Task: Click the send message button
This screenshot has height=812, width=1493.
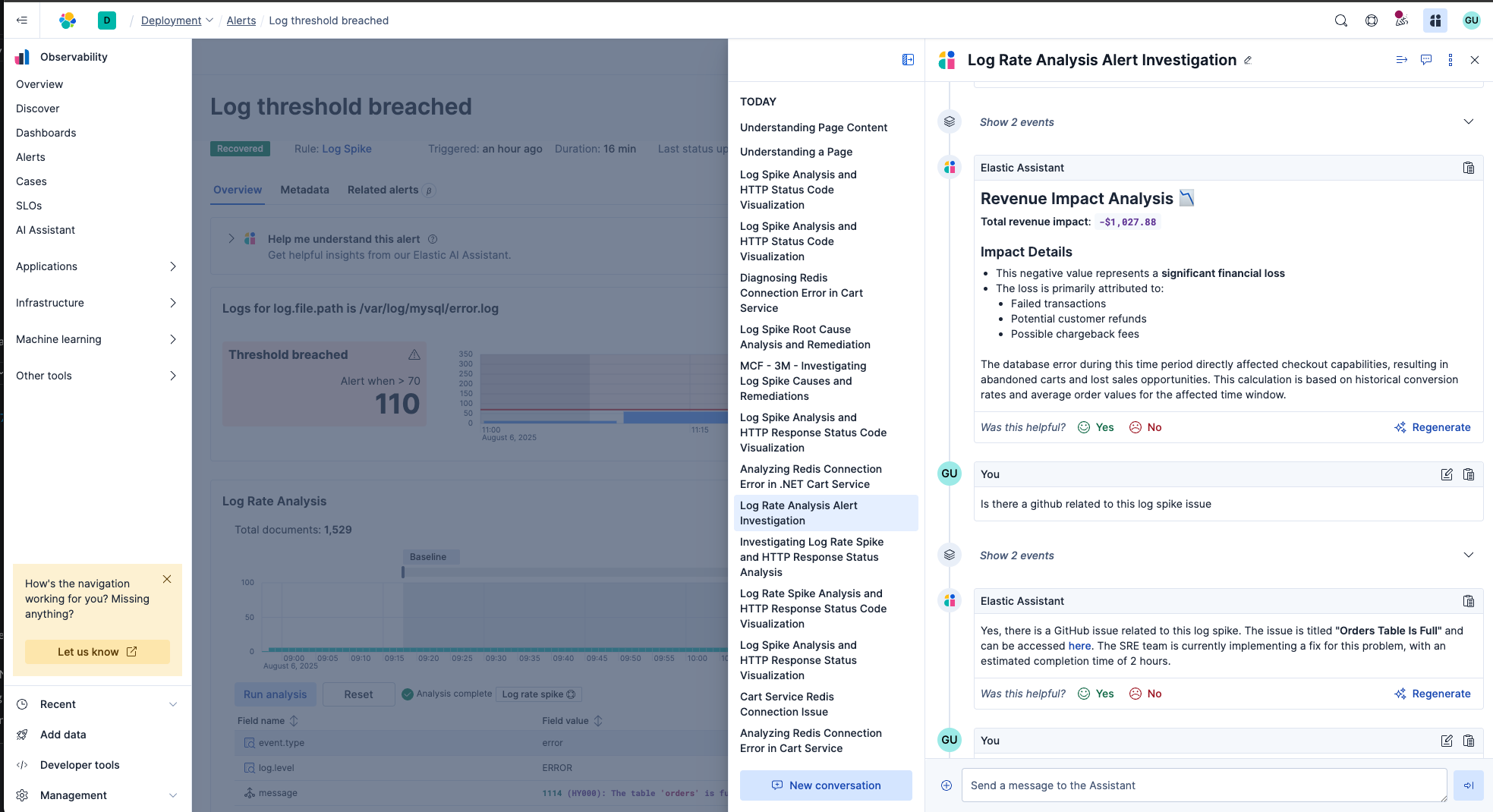Action: (x=1469, y=785)
